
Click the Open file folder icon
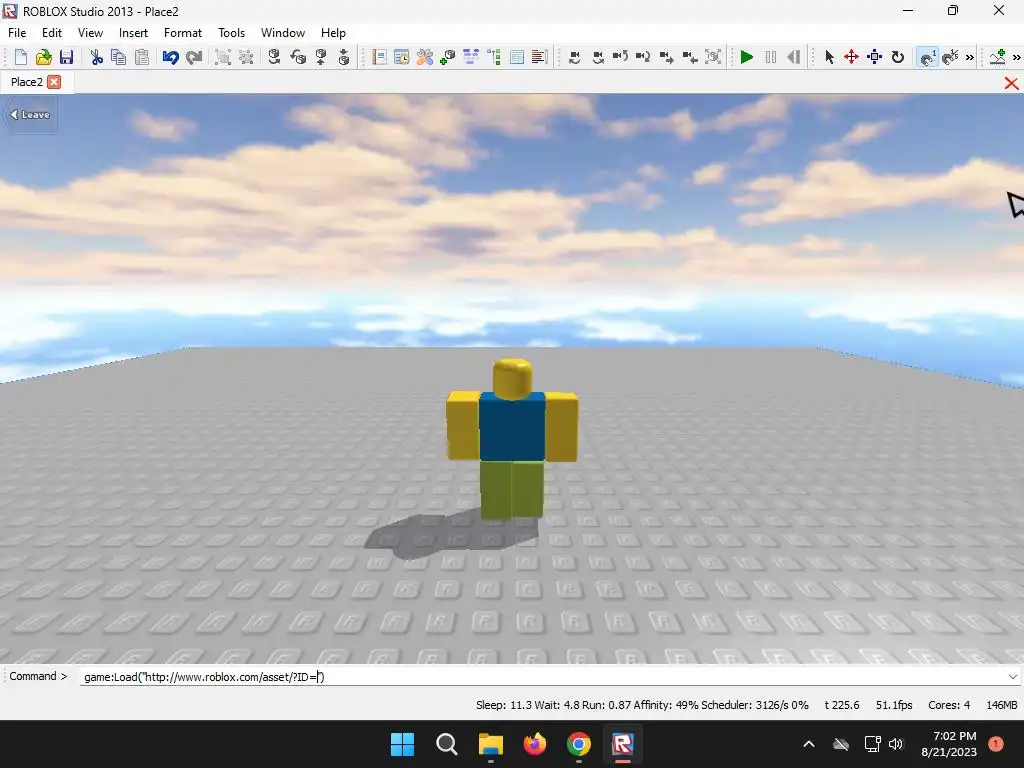click(44, 57)
